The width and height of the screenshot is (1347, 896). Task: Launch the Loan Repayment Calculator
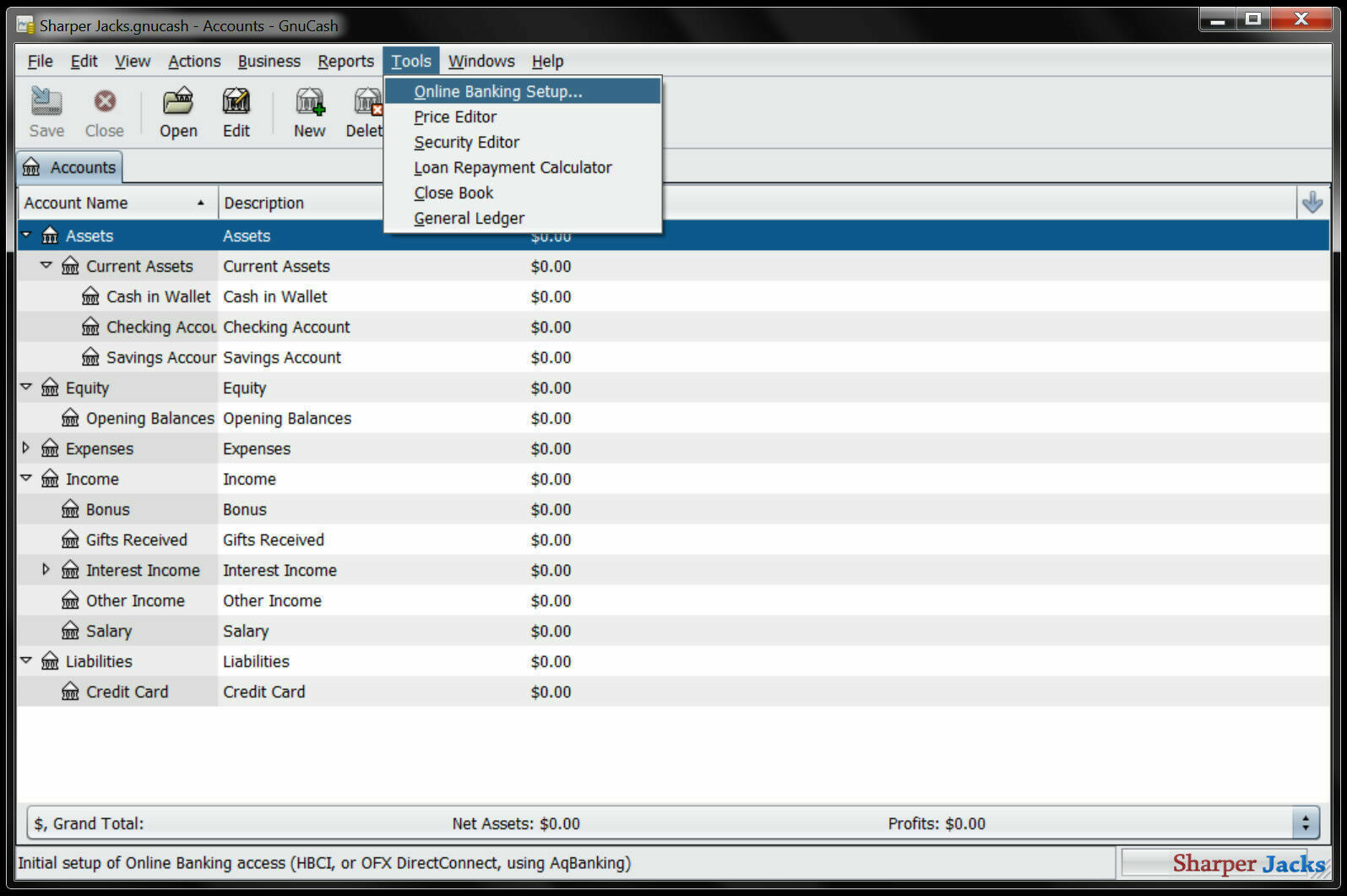pos(522,167)
